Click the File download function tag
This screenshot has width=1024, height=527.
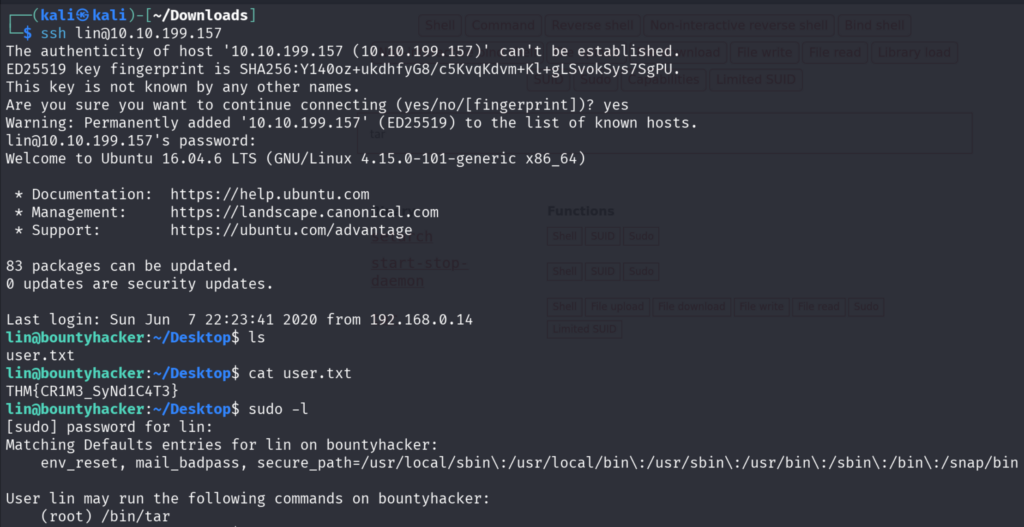(x=690, y=307)
